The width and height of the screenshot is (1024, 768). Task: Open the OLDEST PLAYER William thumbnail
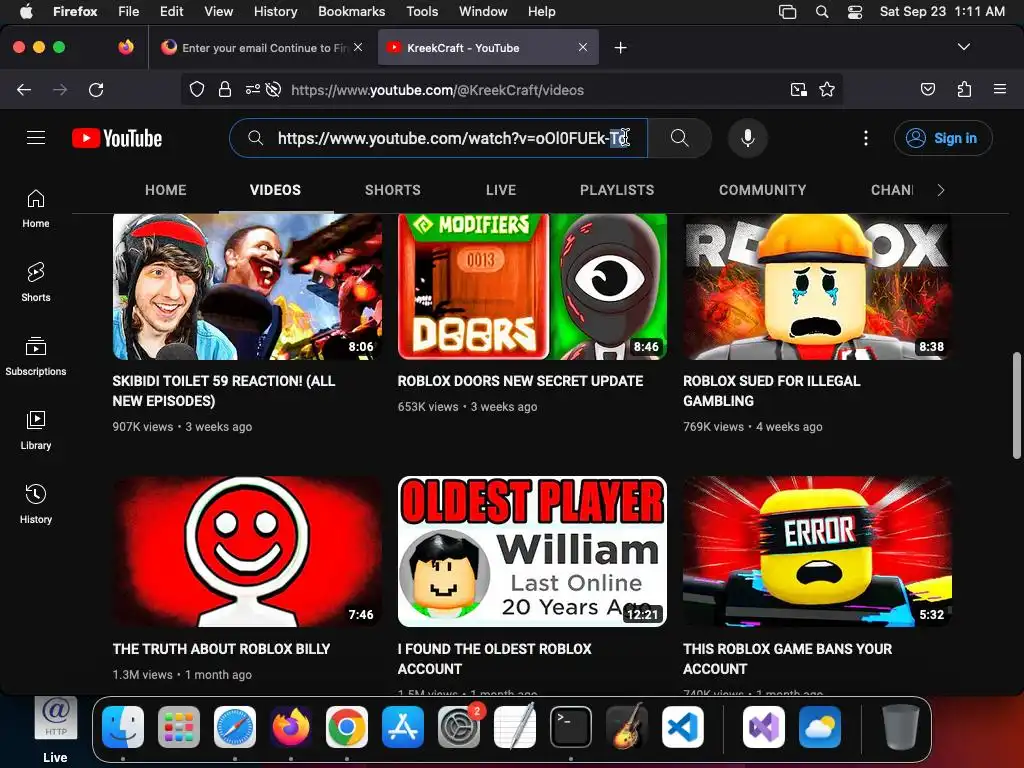(x=532, y=552)
